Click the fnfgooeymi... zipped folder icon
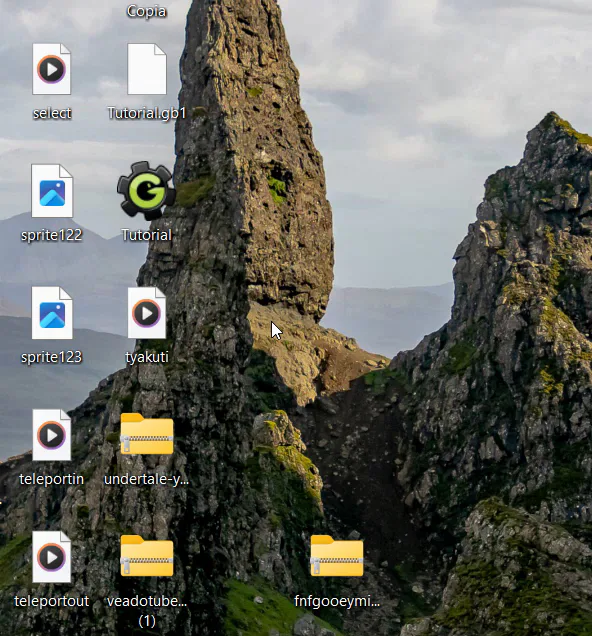Viewport: 592px width, 636px height. pos(337,556)
